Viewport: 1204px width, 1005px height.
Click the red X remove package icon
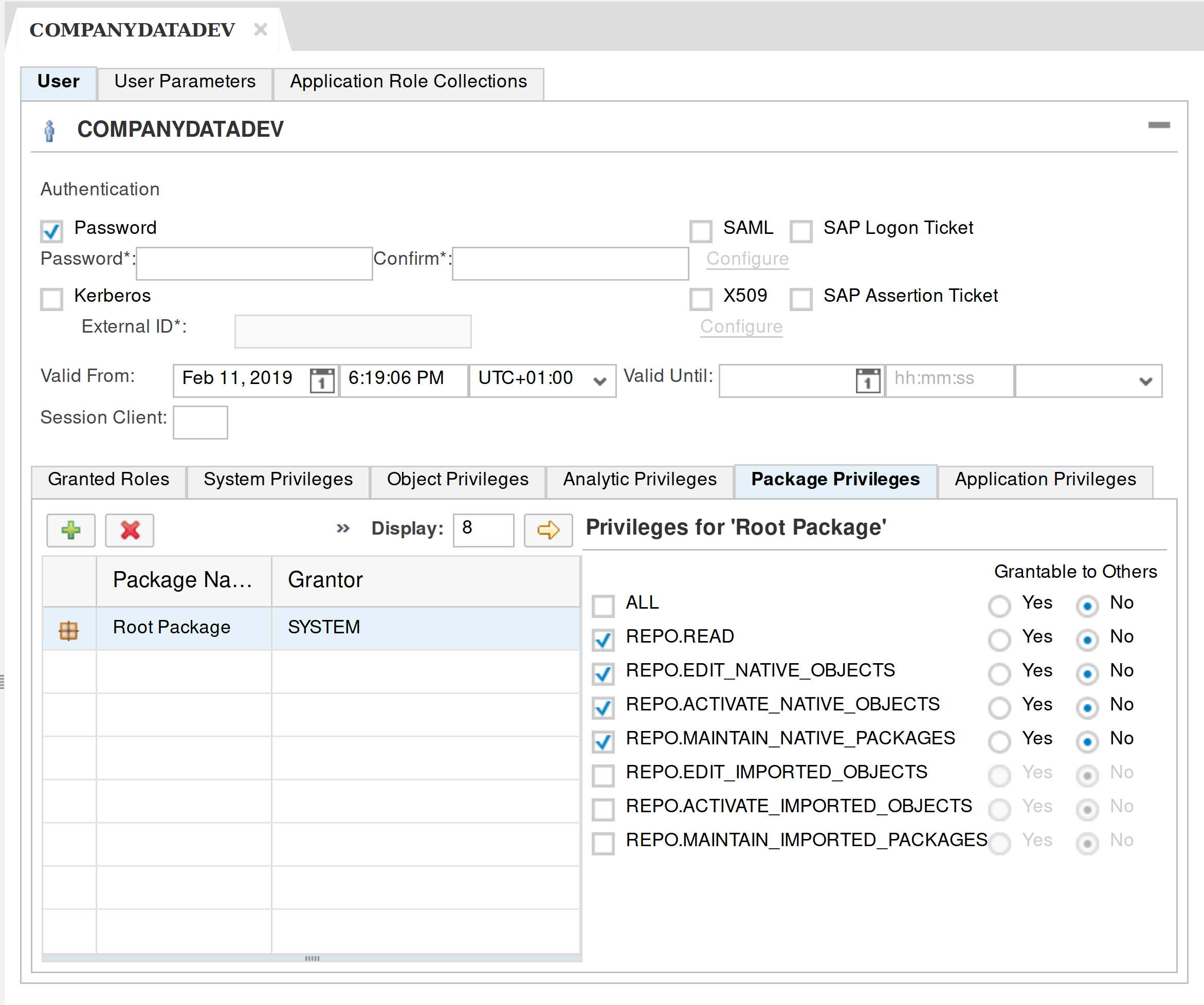pos(130,529)
